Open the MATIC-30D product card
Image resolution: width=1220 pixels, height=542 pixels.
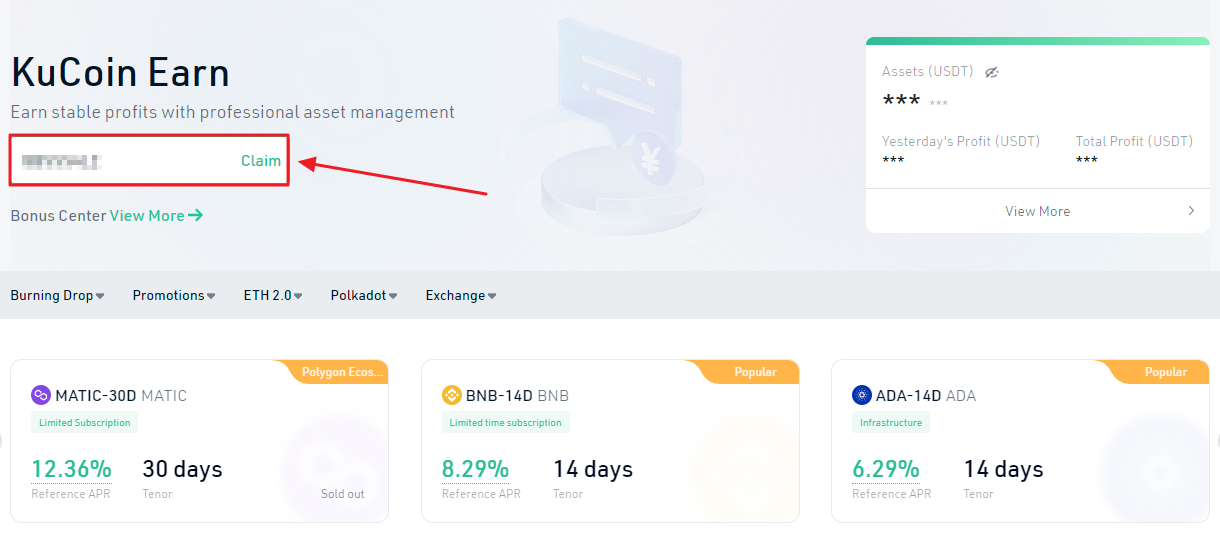(x=199, y=441)
